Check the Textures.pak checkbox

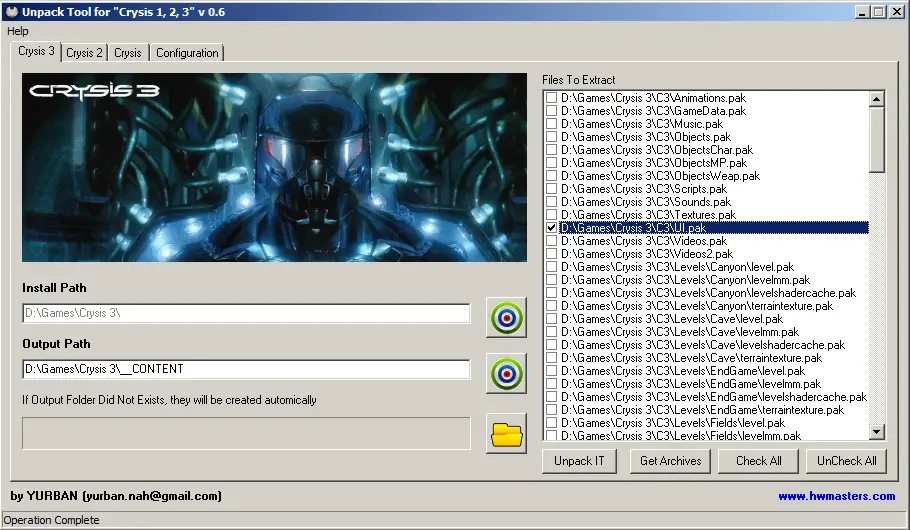[x=551, y=215]
